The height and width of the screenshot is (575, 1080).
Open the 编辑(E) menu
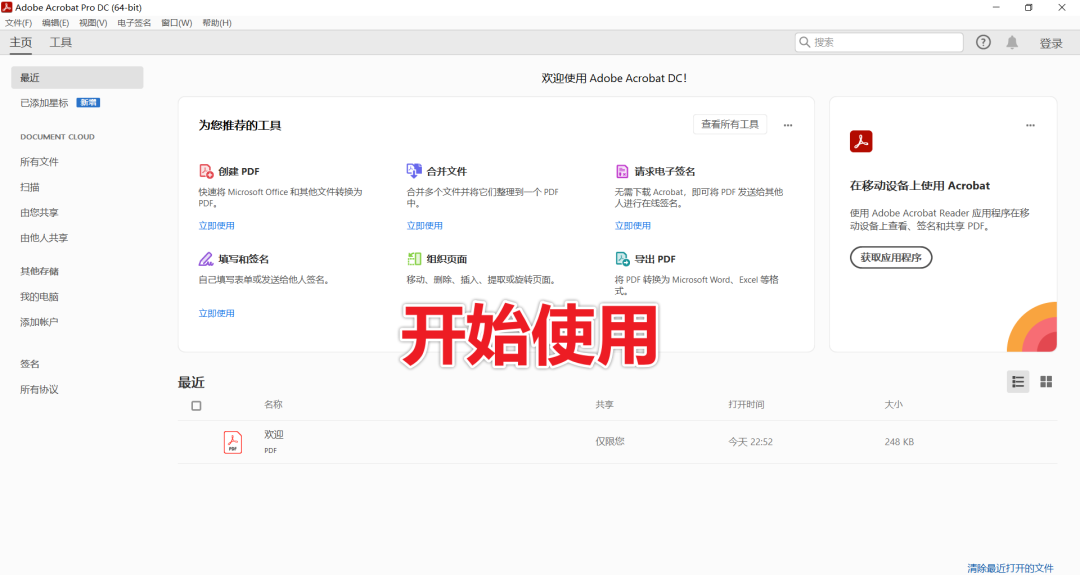56,23
